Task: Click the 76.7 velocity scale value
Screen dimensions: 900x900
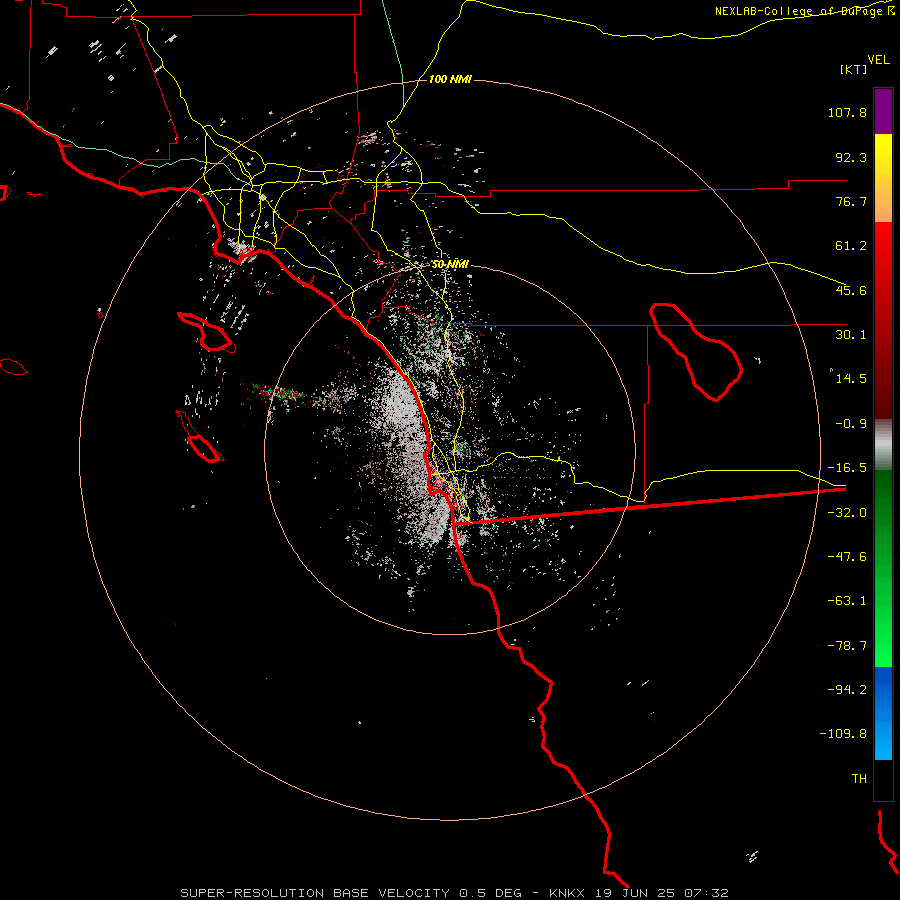Action: coord(851,201)
